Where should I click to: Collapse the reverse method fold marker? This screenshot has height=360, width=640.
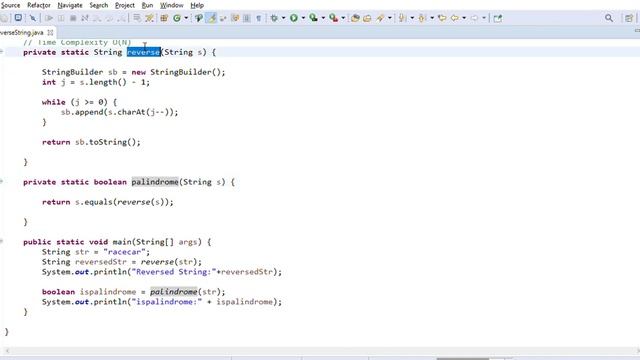click(2, 51)
